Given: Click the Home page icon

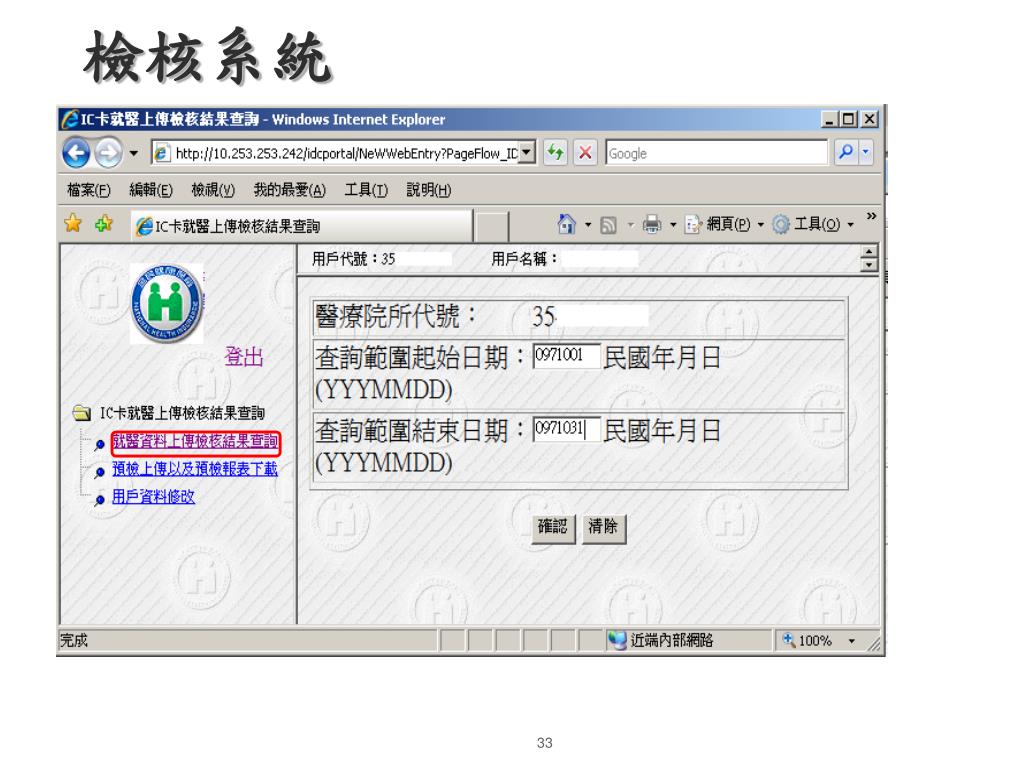Looking at the screenshot, I should 566,225.
